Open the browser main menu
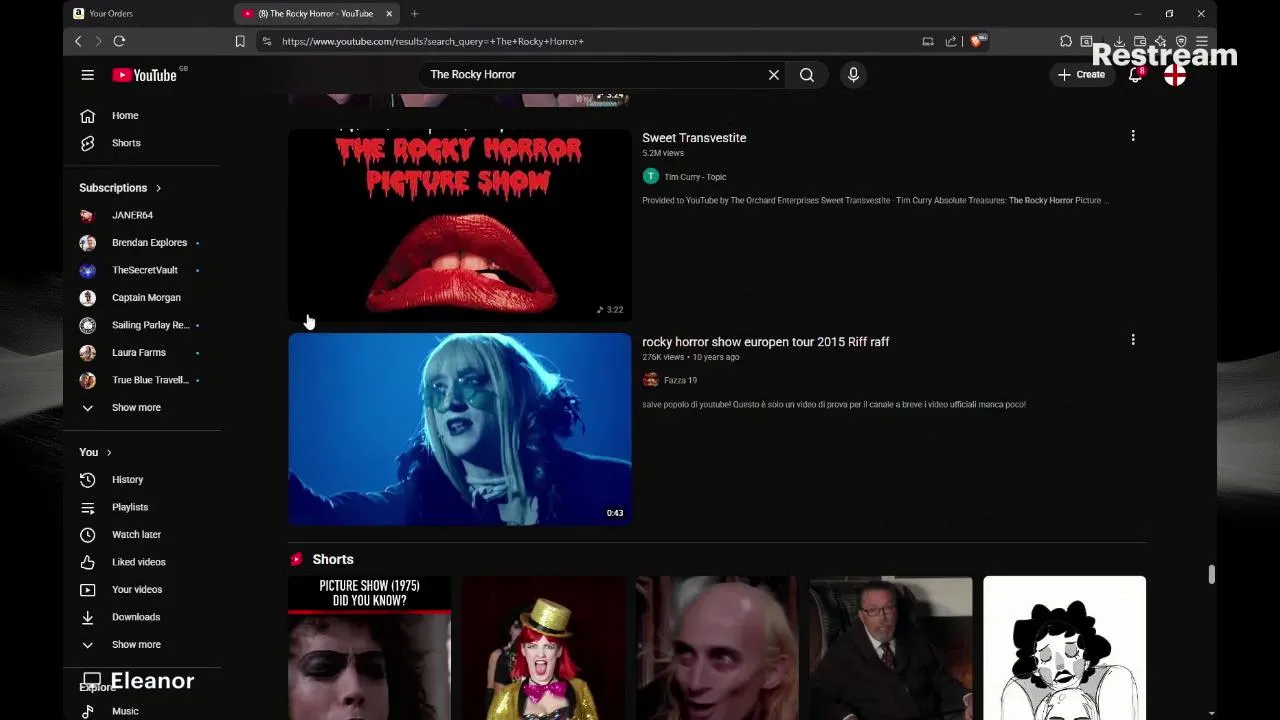This screenshot has height=720, width=1280. tap(1202, 41)
